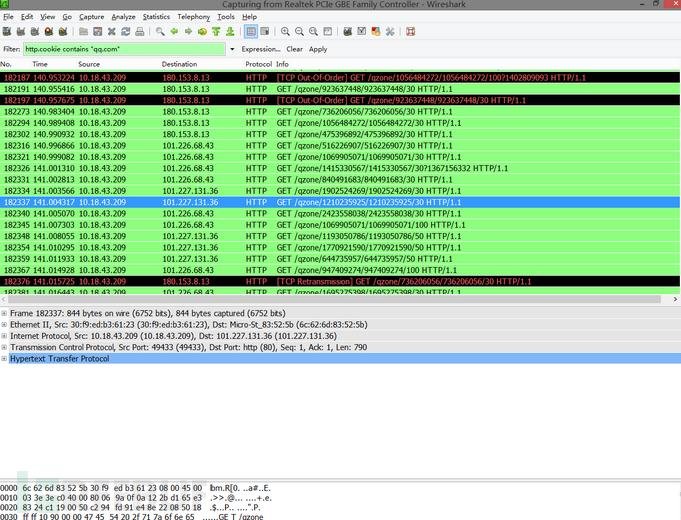Open the Statistics menu

click(x=156, y=17)
